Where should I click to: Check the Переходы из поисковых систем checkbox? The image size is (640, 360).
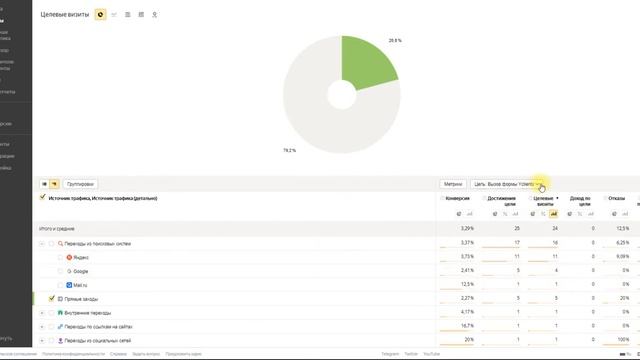51,244
